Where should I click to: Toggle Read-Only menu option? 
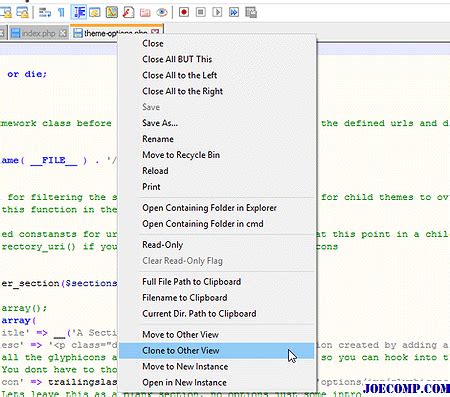click(x=217, y=245)
